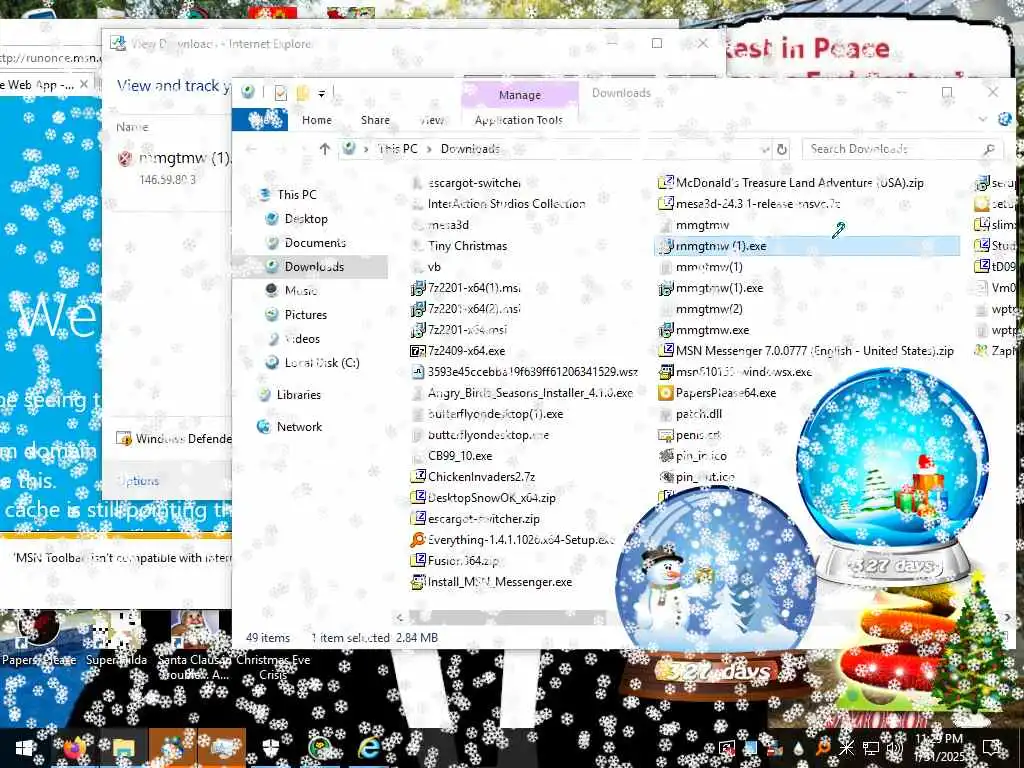Select 7z2201-x64(1).msi installer icon
The image size is (1024, 768).
click(x=417, y=288)
